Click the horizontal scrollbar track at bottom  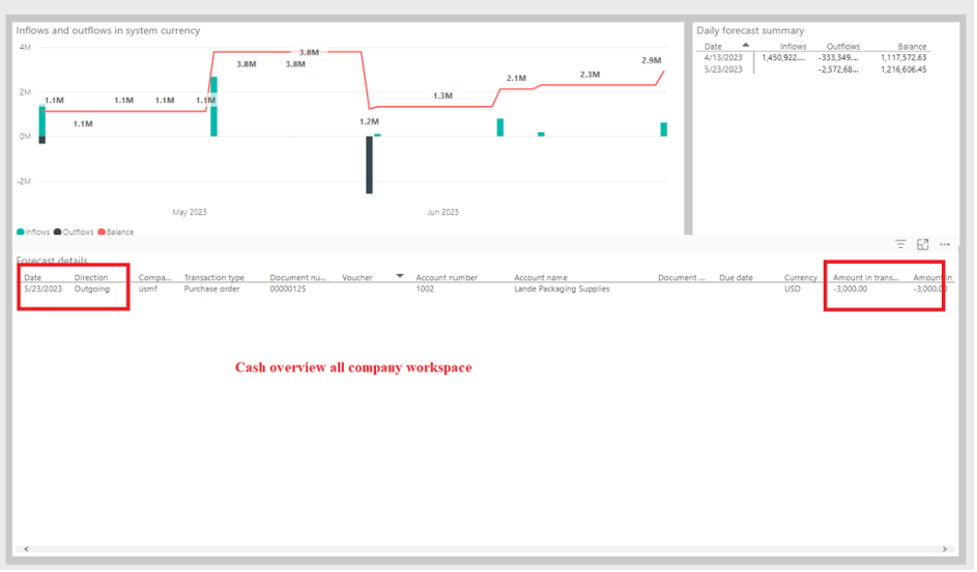click(485, 549)
